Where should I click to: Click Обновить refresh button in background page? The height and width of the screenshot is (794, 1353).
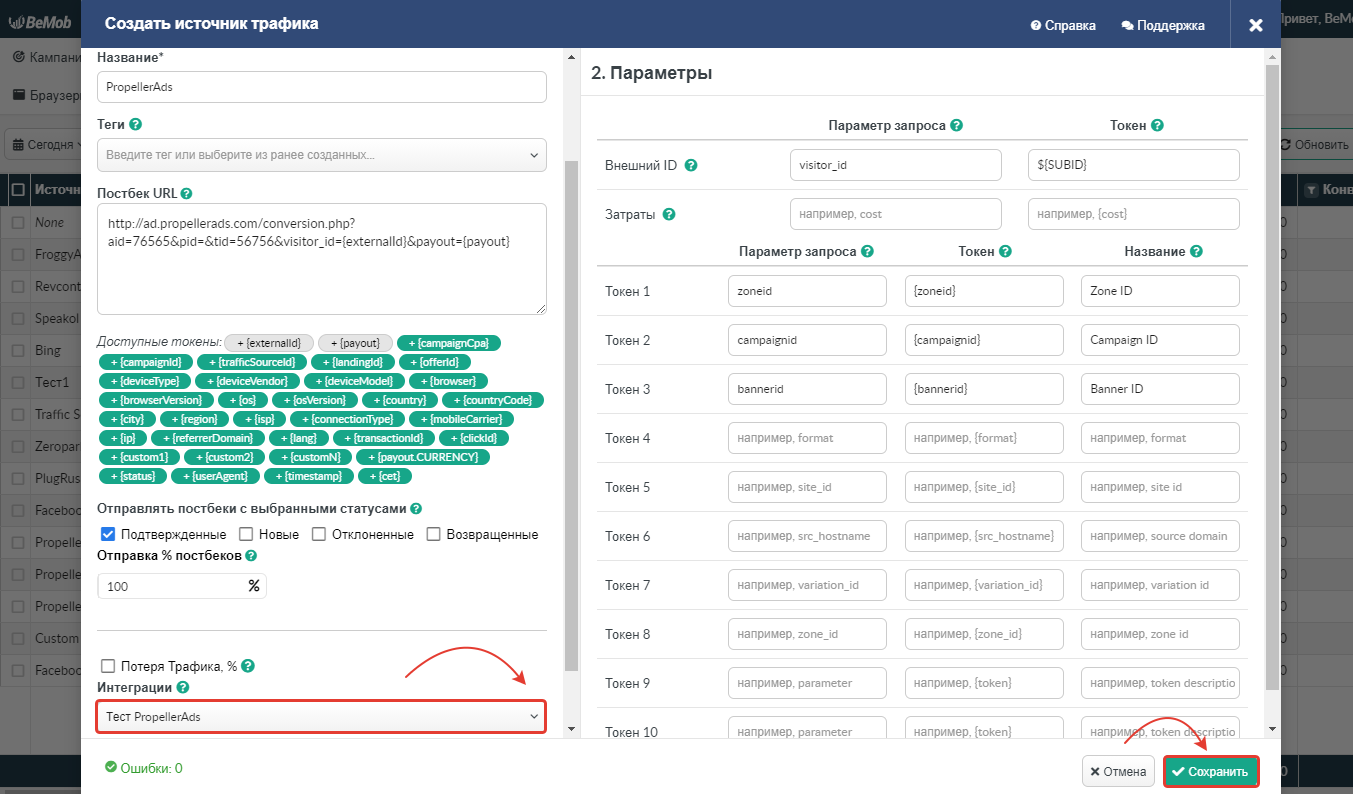click(1315, 144)
